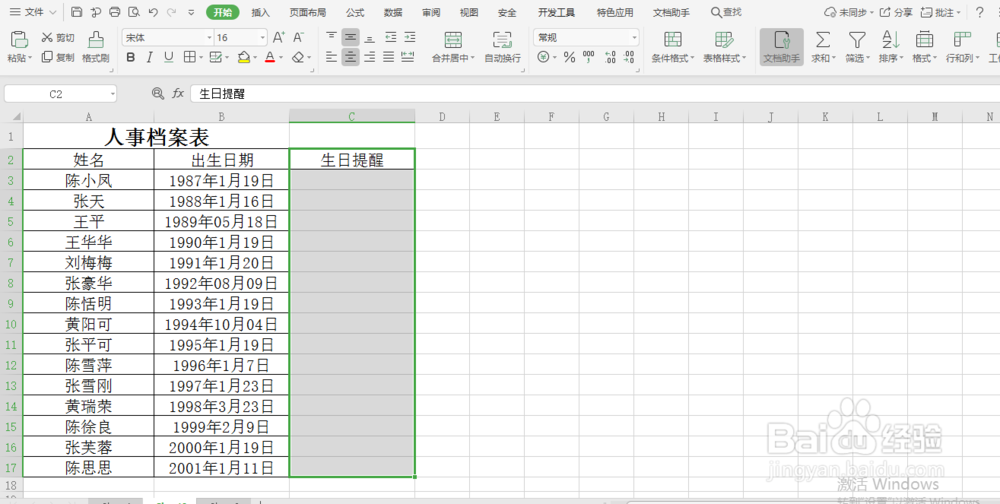This screenshot has height=504, width=1000.
Task: Open the 数据 (Data) tab
Action: pyautogui.click(x=393, y=12)
